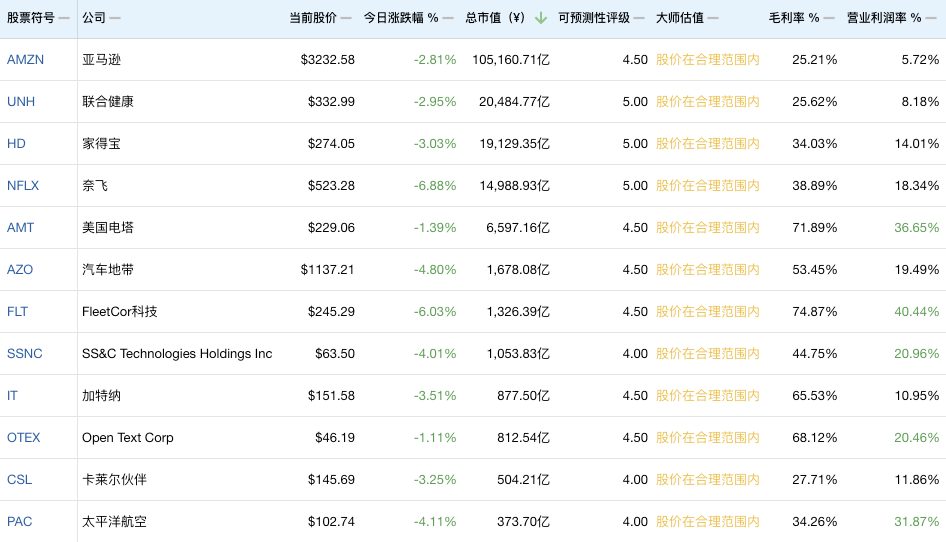Click OTEX daily change -1.11%
This screenshot has width=946, height=542.
coord(435,438)
